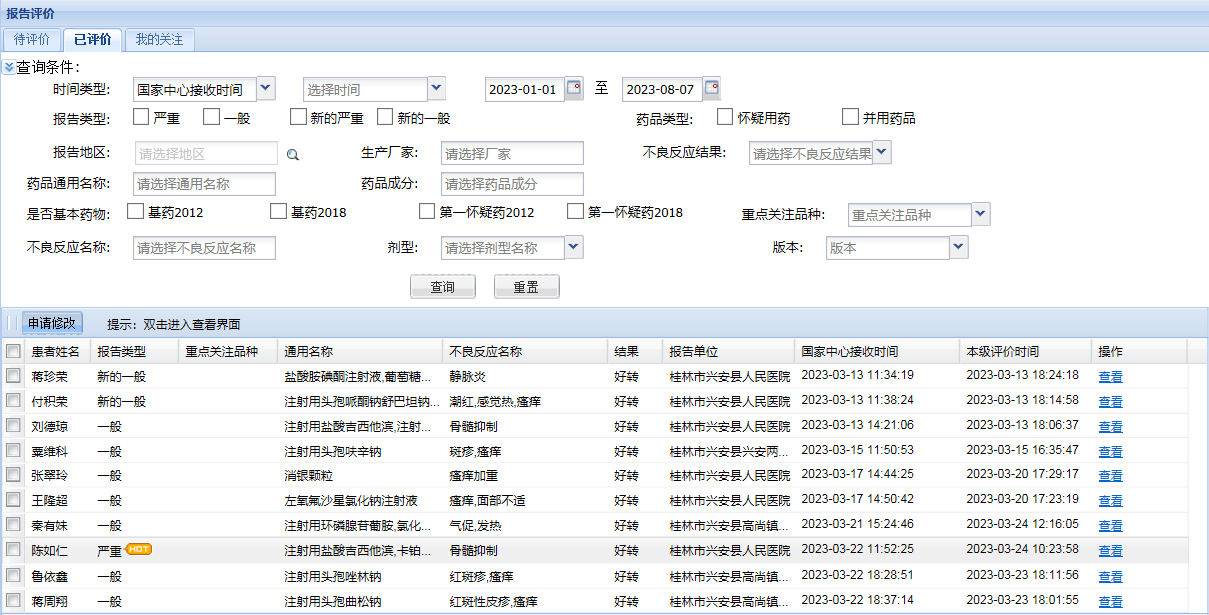Image resolution: width=1209 pixels, height=615 pixels.
Task: Expand the 时间类型 dropdown arrow
Action: click(x=265, y=89)
